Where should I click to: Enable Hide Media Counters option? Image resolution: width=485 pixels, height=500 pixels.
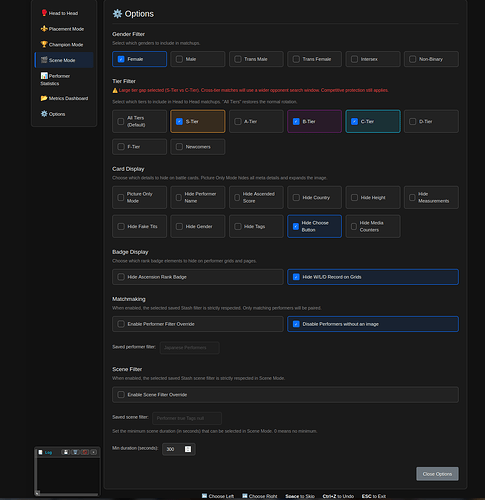(x=373, y=226)
